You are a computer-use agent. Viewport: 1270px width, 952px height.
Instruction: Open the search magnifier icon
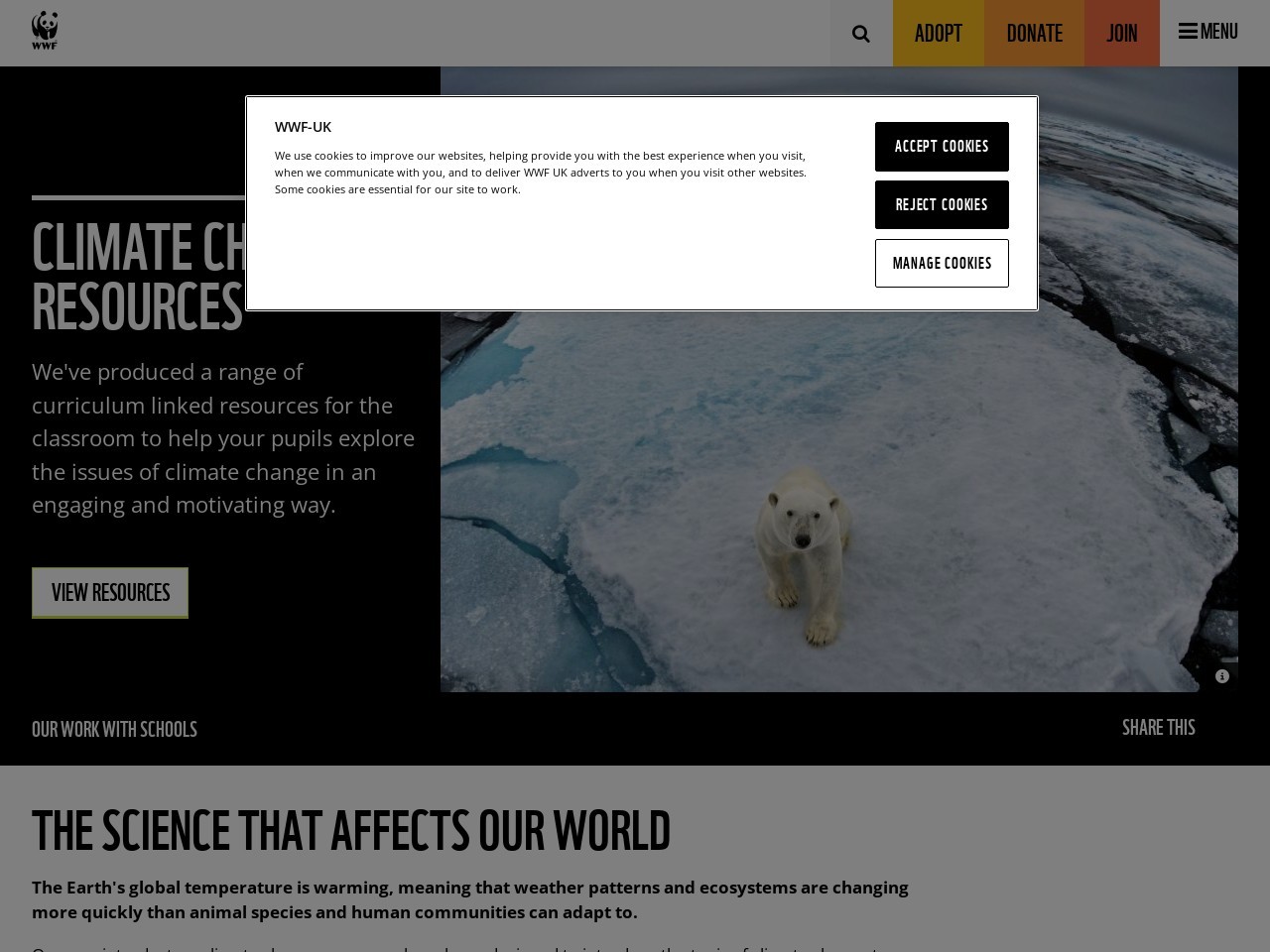point(861,34)
